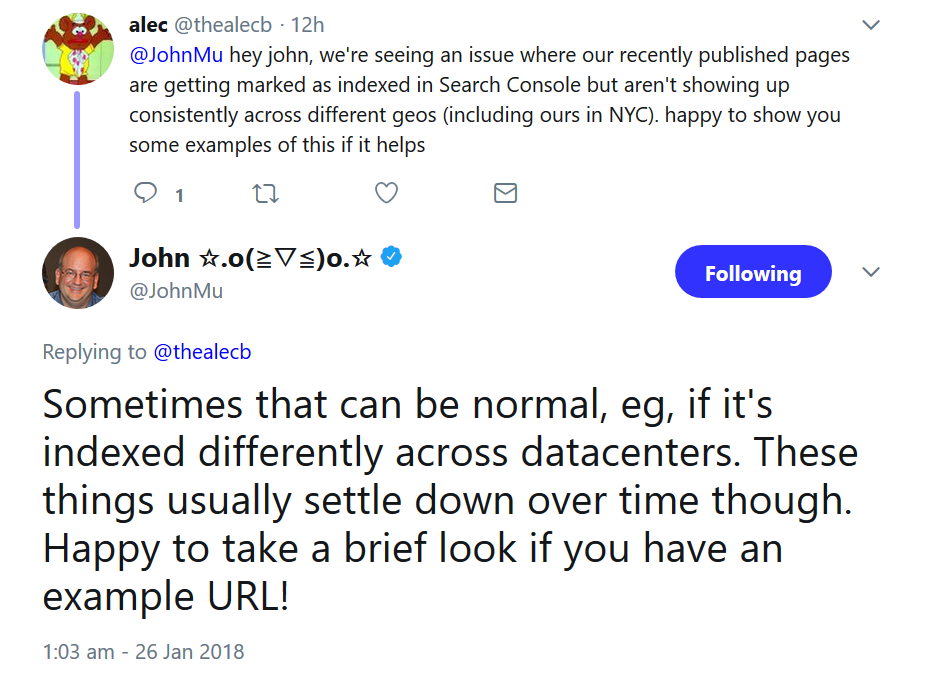936x680 pixels.
Task: Toggle the Following button for JohnMu
Action: click(752, 273)
